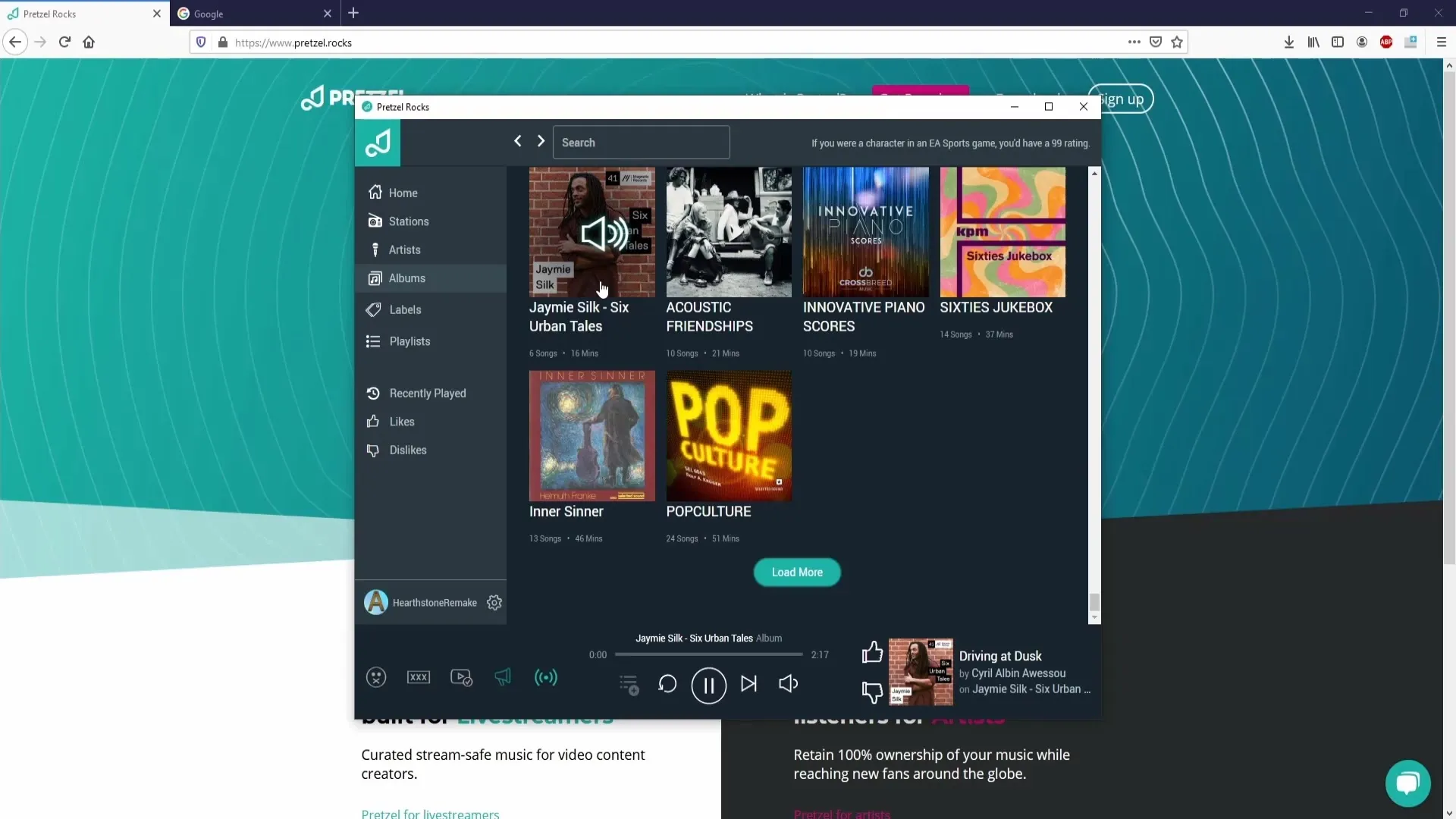Click the HearthstoneRemake profile avatar
This screenshot has height=819, width=1456.
[376, 603]
